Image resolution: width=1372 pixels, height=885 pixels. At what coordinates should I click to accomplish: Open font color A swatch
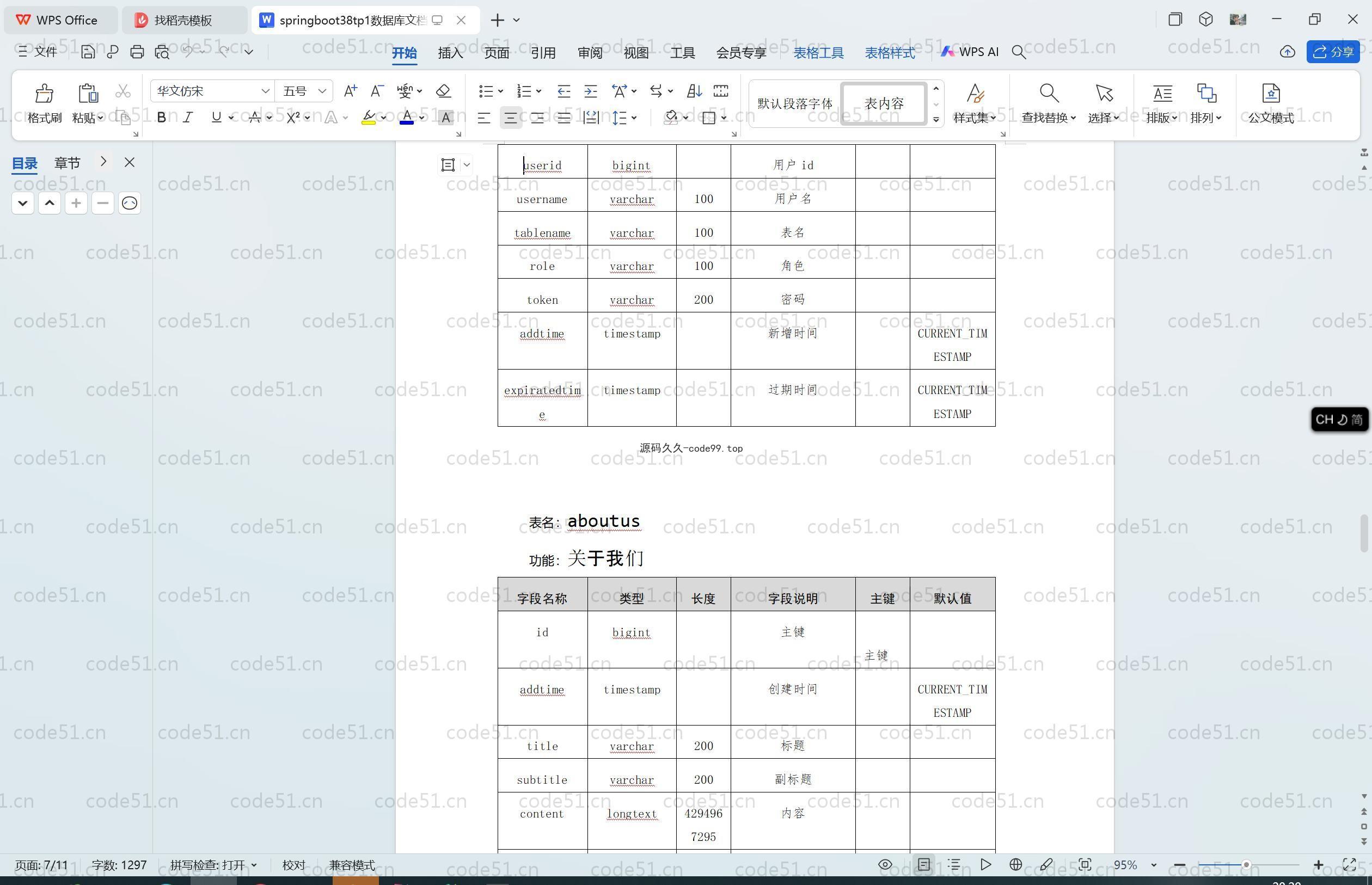click(x=406, y=117)
